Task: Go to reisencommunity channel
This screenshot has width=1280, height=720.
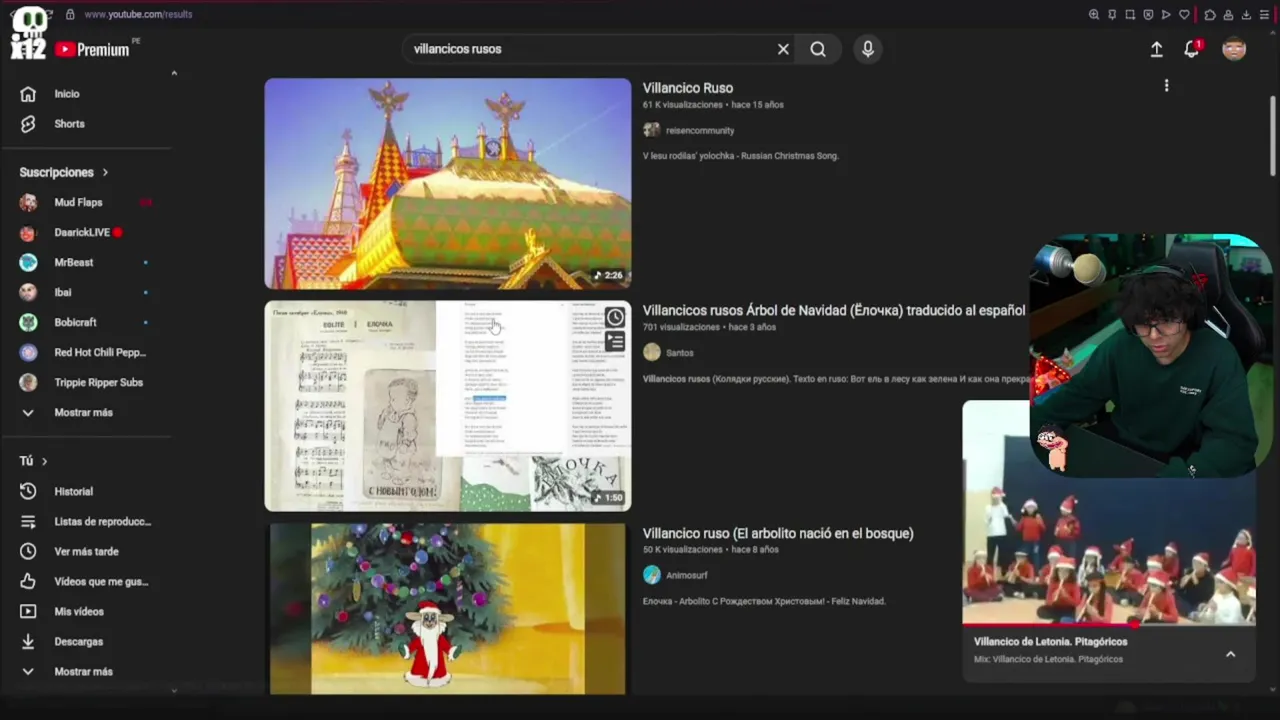Action: [700, 131]
